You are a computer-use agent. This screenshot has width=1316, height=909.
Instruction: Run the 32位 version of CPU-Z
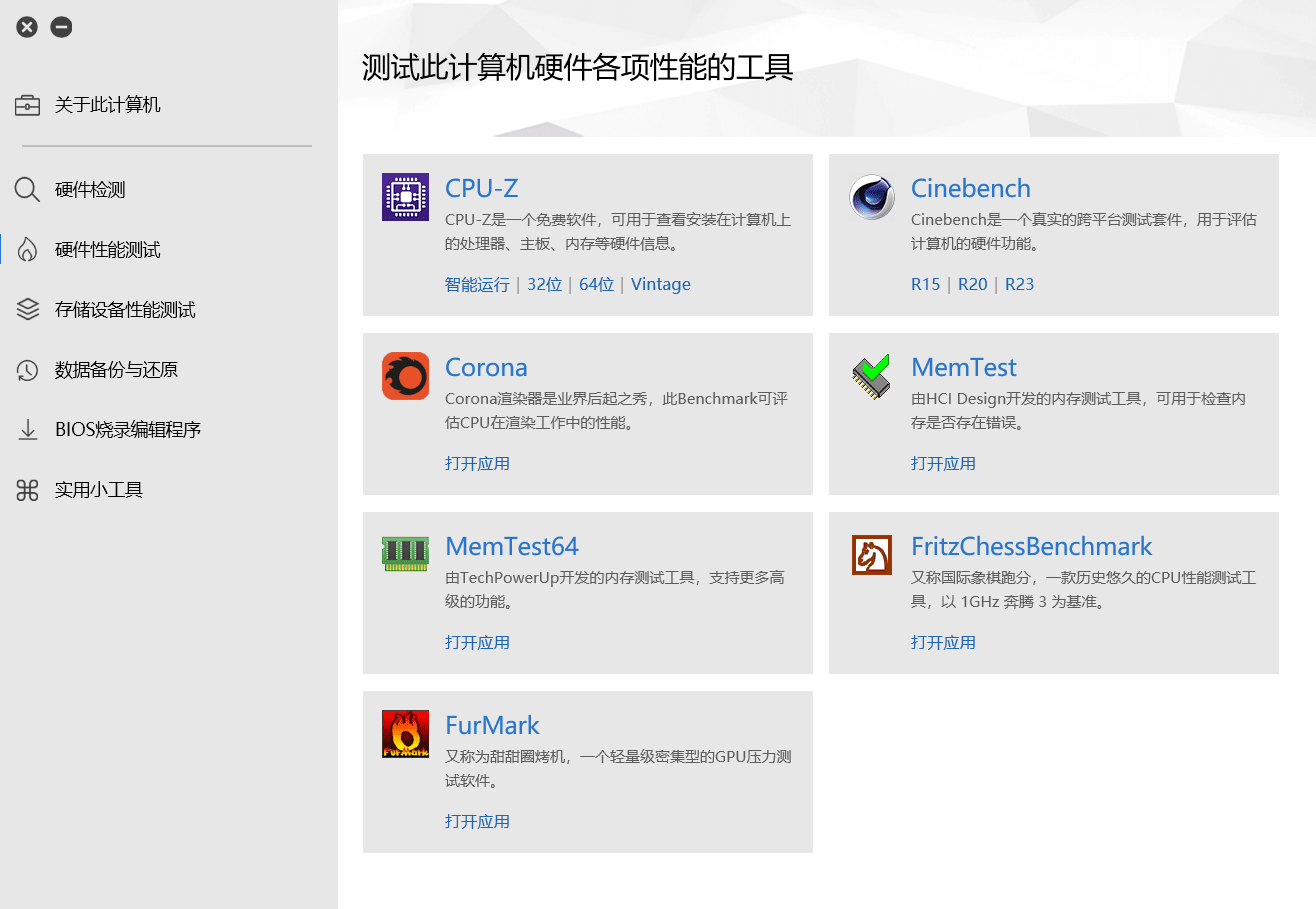pyautogui.click(x=544, y=284)
